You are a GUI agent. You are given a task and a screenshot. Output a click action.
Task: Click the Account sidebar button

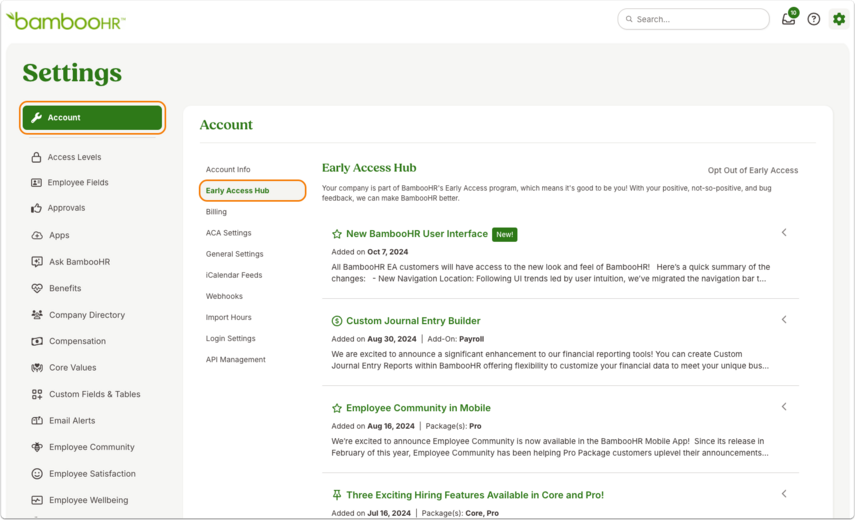pos(92,117)
